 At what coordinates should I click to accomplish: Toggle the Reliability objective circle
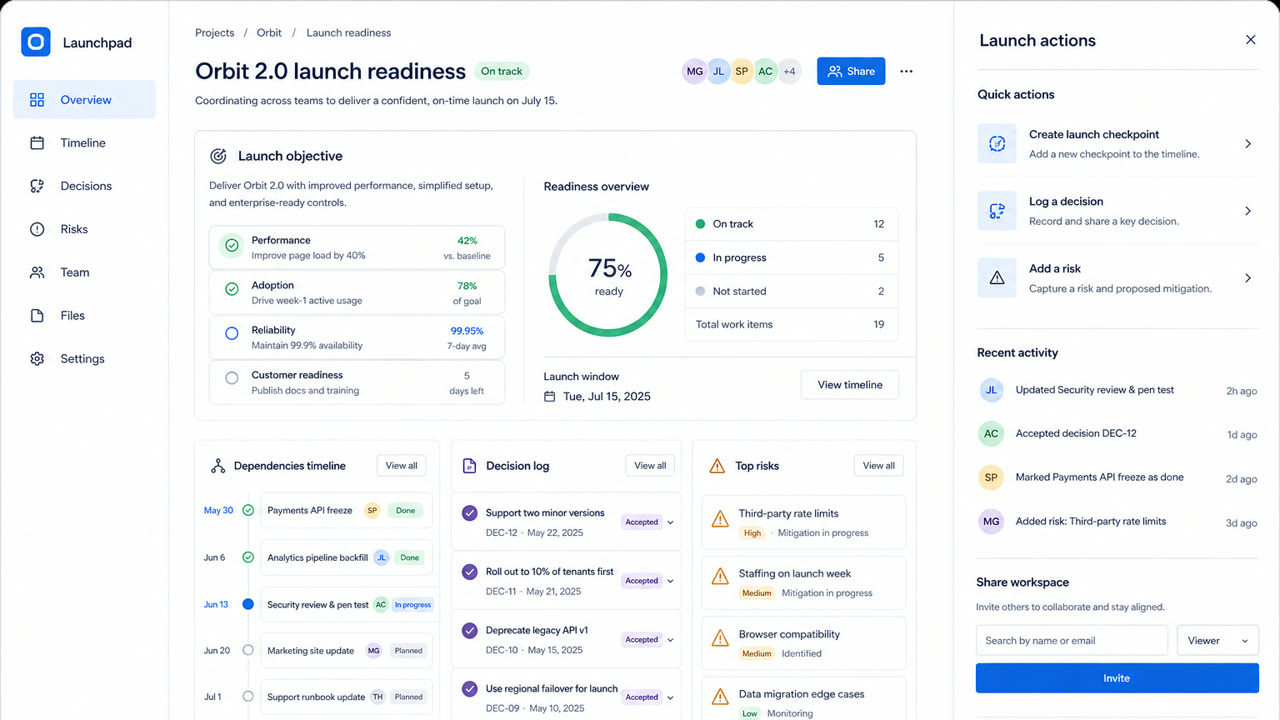[x=232, y=334]
